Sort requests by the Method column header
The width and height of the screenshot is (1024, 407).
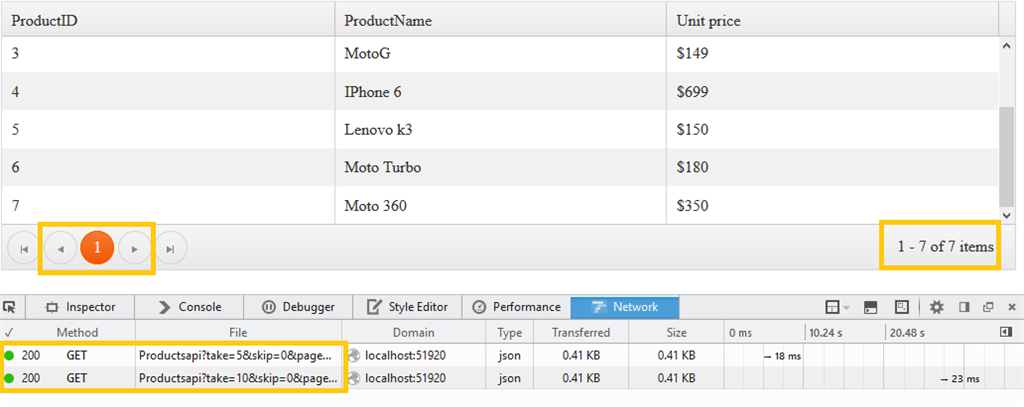click(77, 332)
